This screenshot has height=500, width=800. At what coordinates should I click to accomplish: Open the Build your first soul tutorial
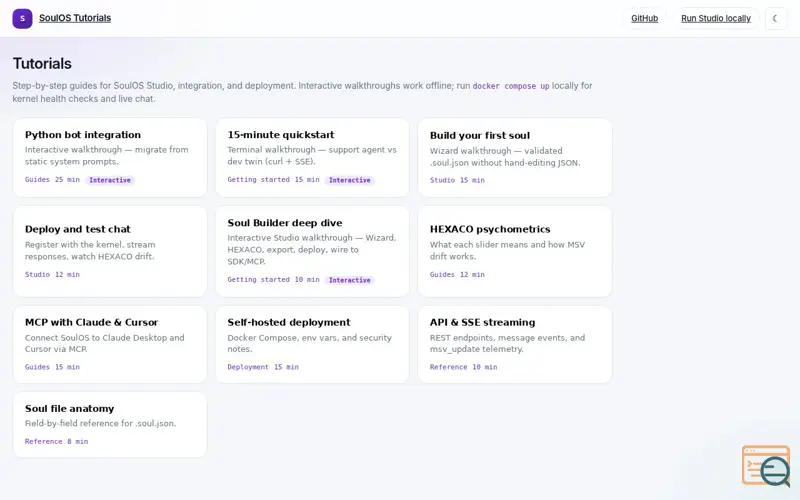(x=515, y=157)
